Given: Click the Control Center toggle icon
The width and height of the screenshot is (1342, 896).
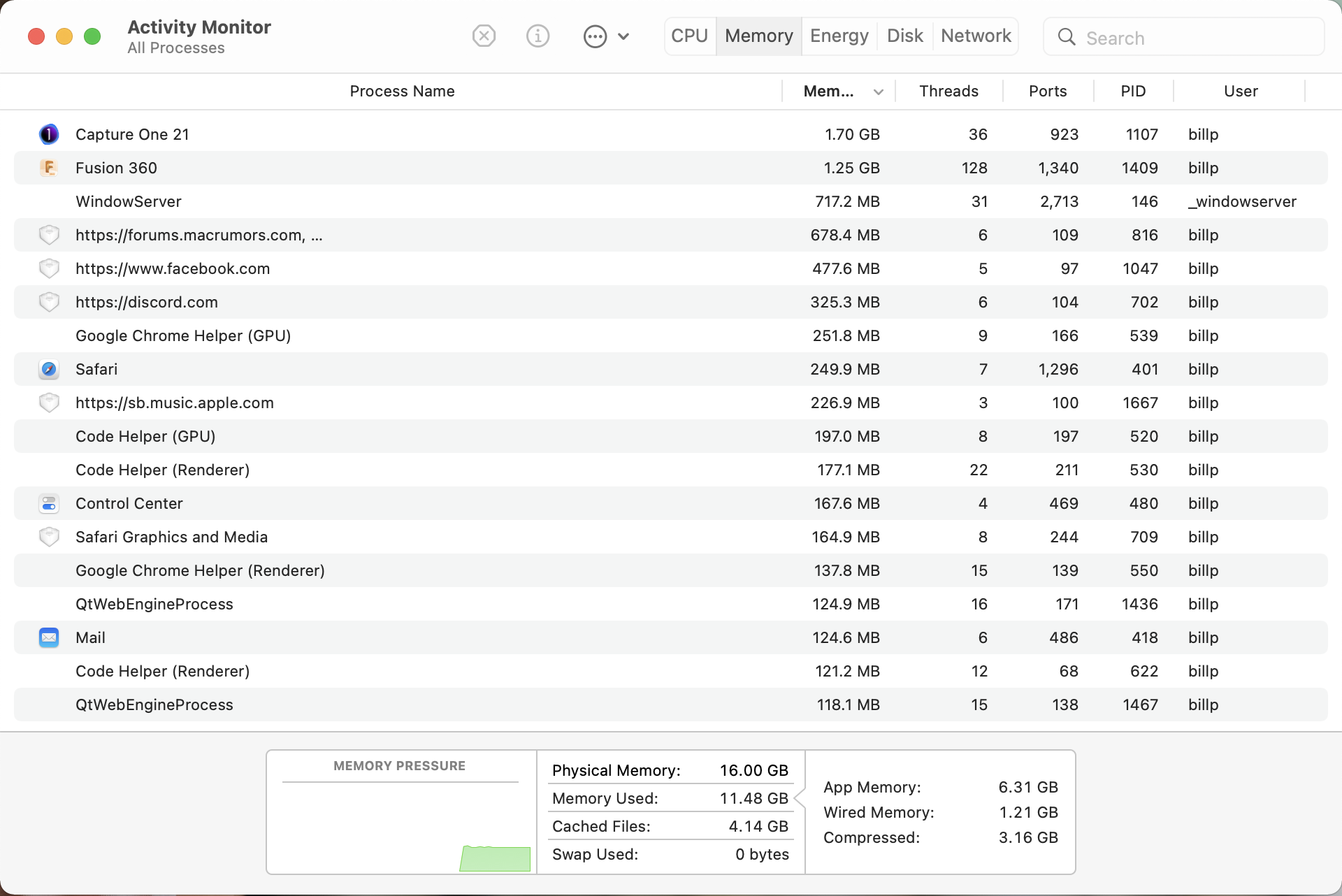Looking at the screenshot, I should 49,503.
